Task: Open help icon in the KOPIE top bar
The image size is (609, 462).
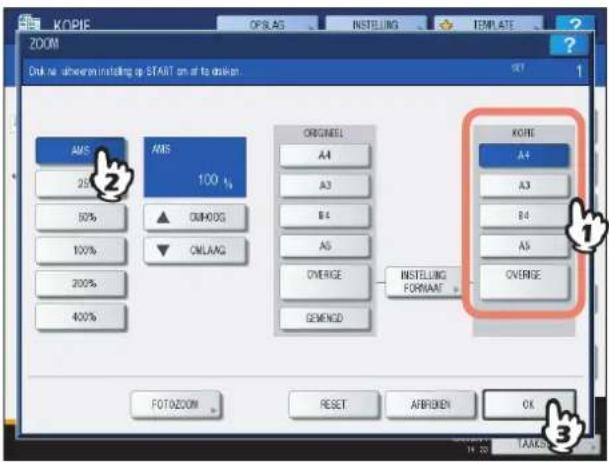Action: click(575, 24)
